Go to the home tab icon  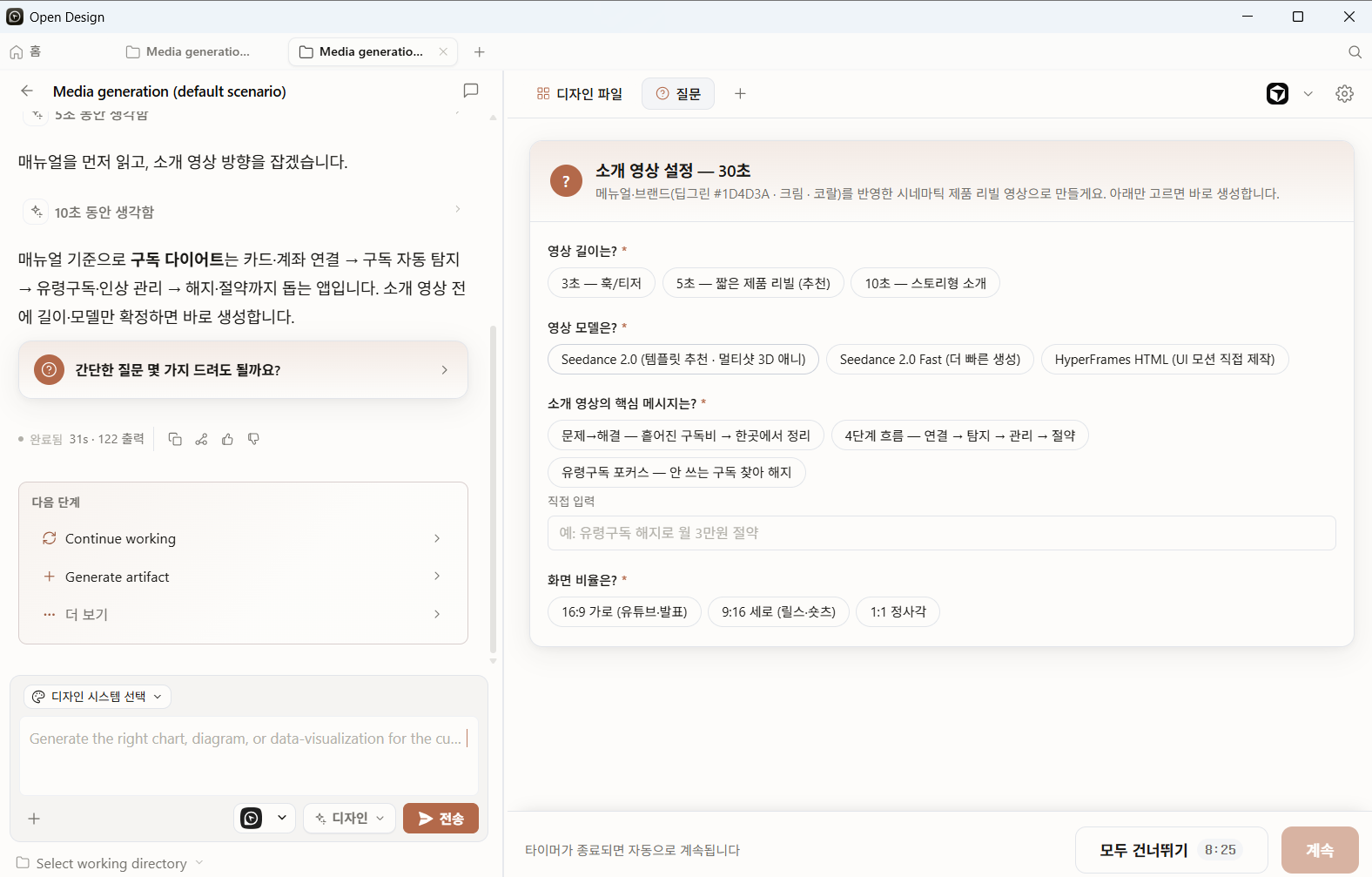pyautogui.click(x=17, y=51)
